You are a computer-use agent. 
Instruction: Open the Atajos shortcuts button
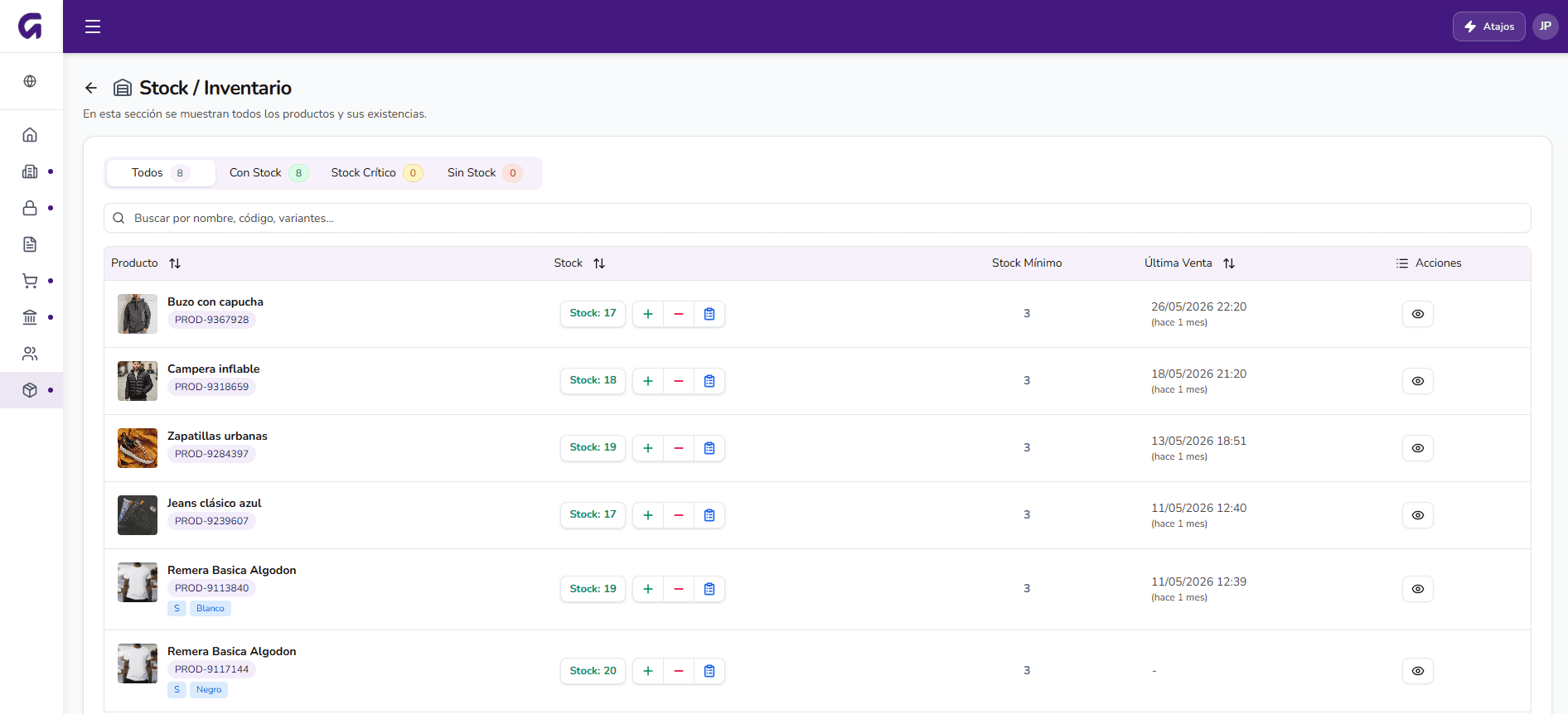1488,27
